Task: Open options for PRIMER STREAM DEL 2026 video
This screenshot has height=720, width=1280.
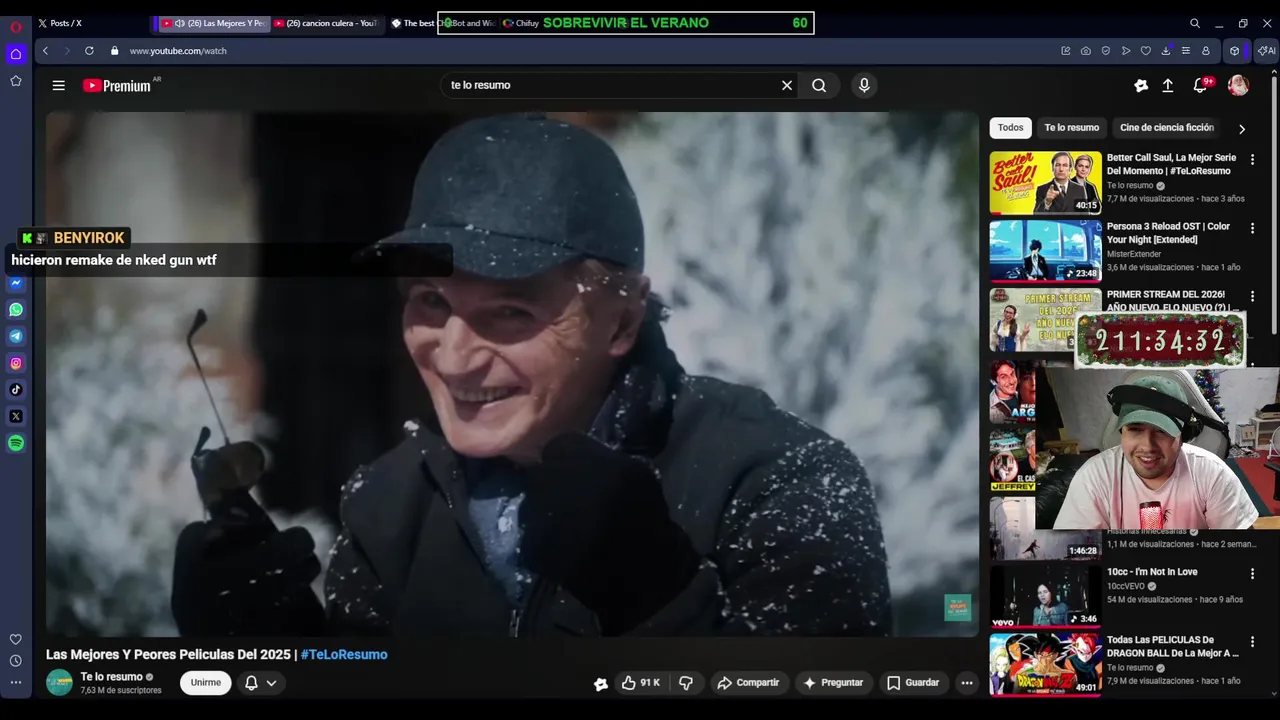Action: (x=1252, y=297)
